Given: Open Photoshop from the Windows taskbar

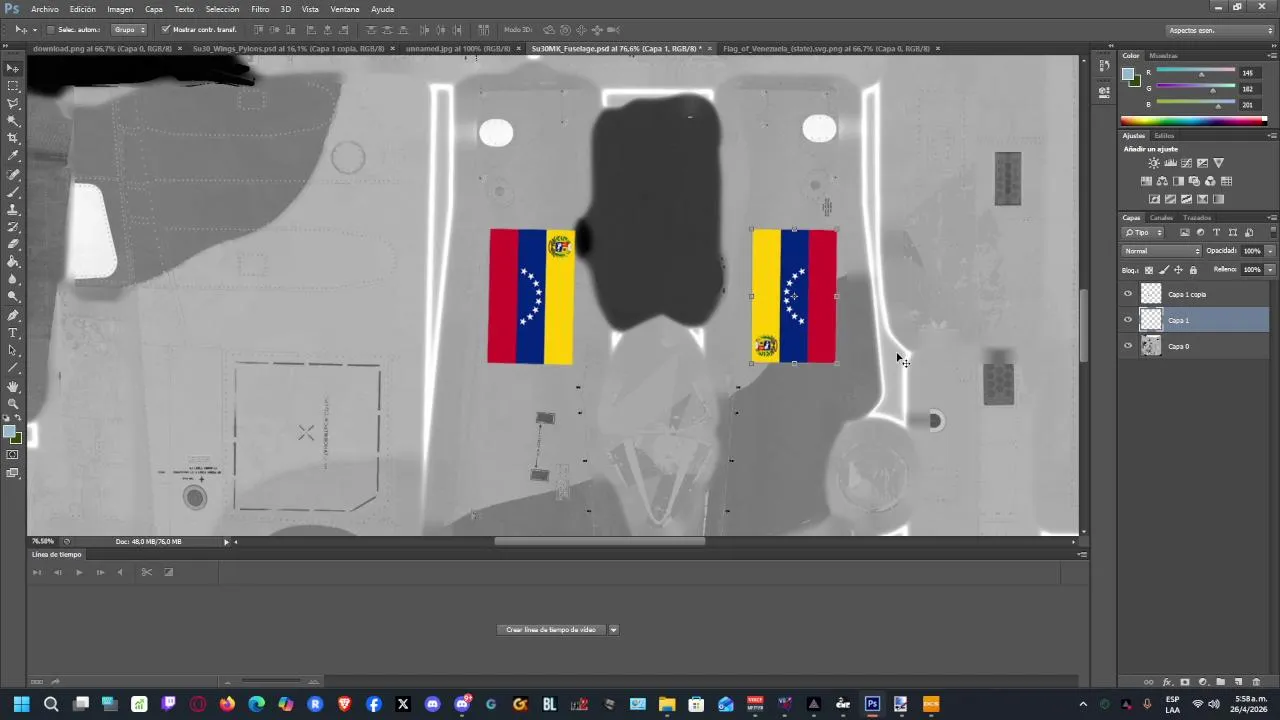Looking at the screenshot, I should tap(872, 704).
